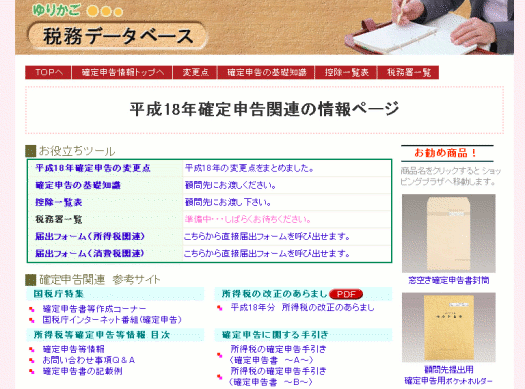Click the ゆりかご logo with yellow dots
525x389 pixels.
(x=78, y=10)
